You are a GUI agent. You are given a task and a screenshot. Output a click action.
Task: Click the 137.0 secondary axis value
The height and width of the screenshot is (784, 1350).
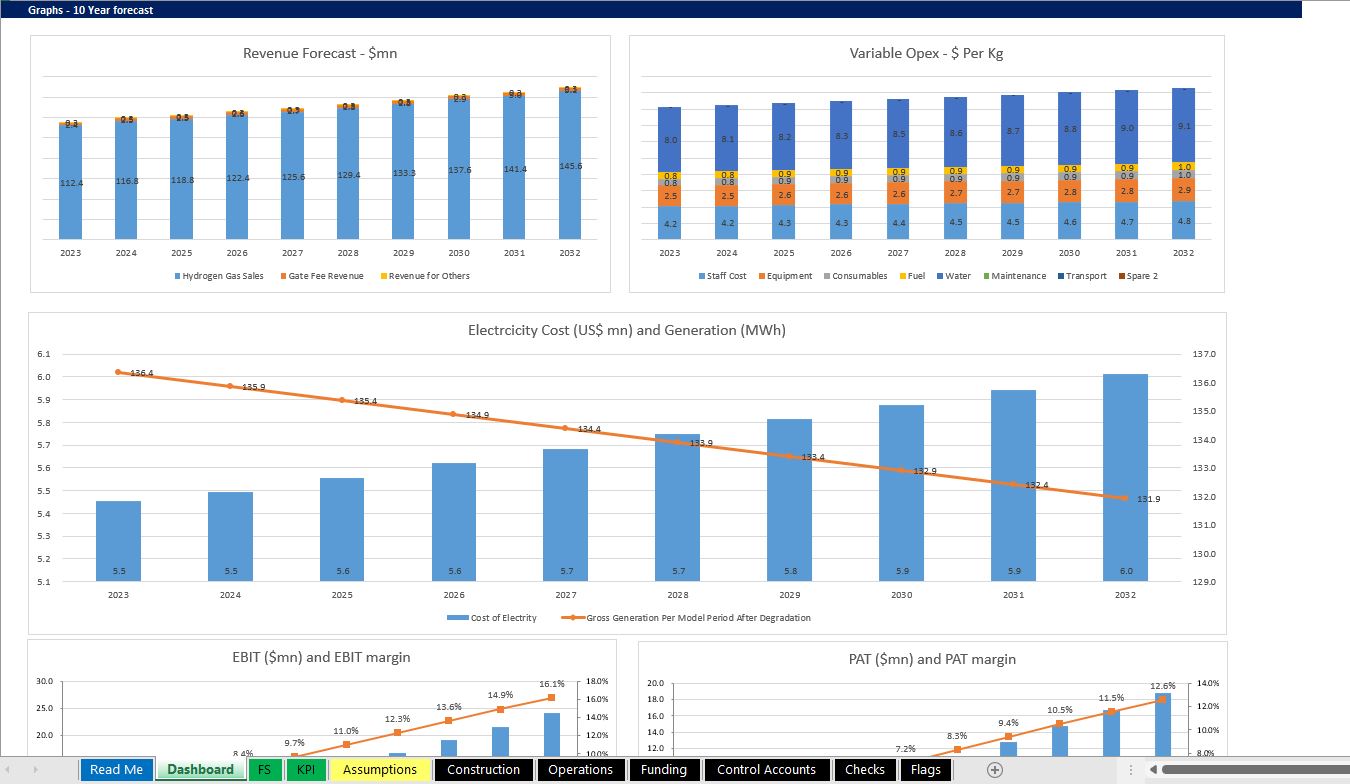pyautogui.click(x=1204, y=354)
